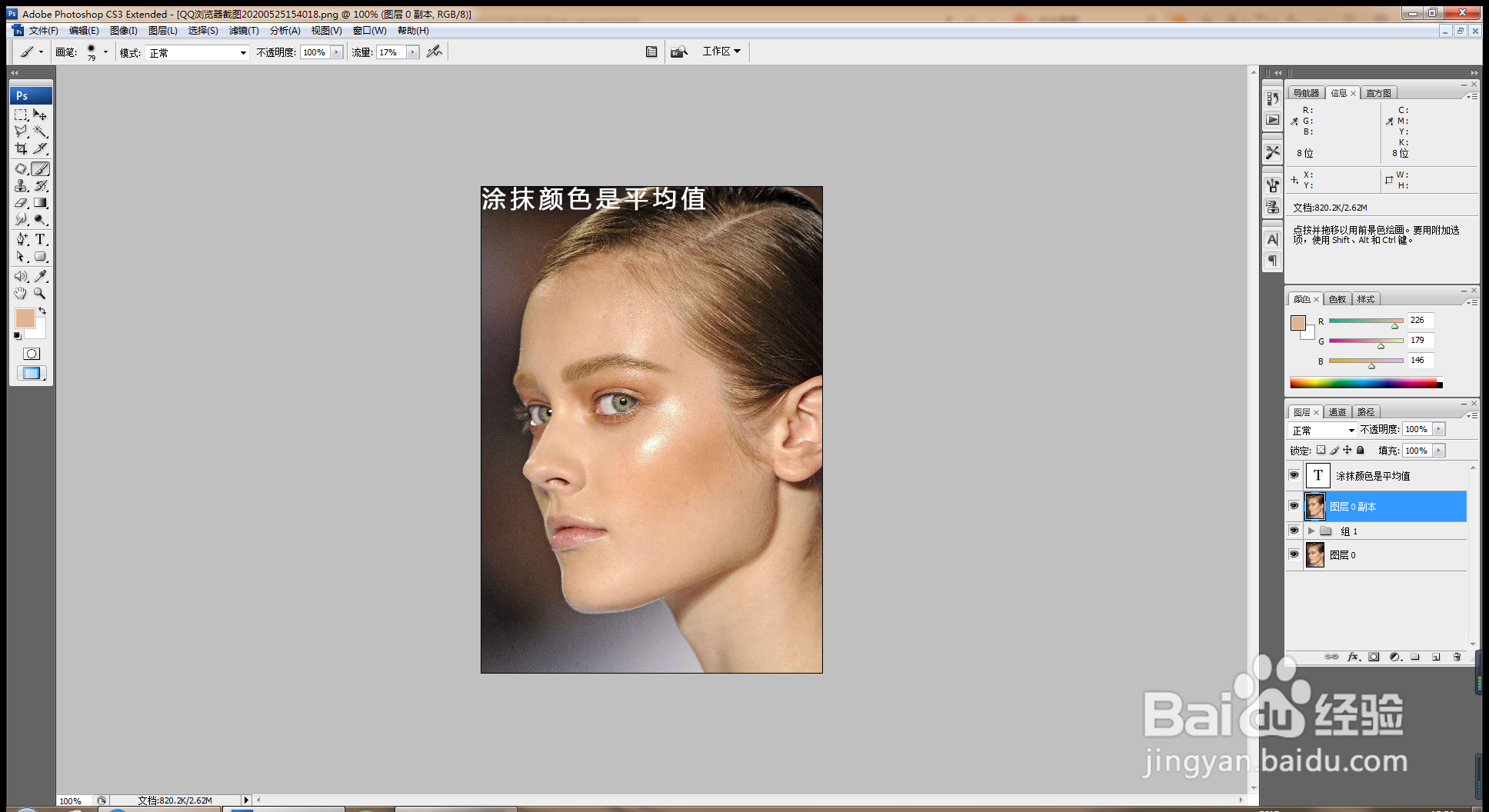This screenshot has height=812, width=1489.
Task: Switch to 通道 tab
Action: point(1337,412)
